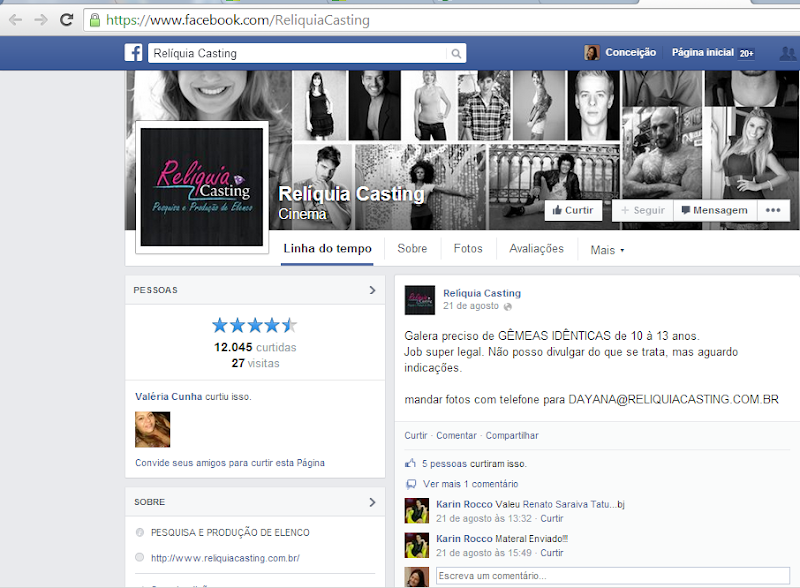Click Convide seus amigos para curtir link
Viewport: 800px width, 588px height.
(x=230, y=463)
